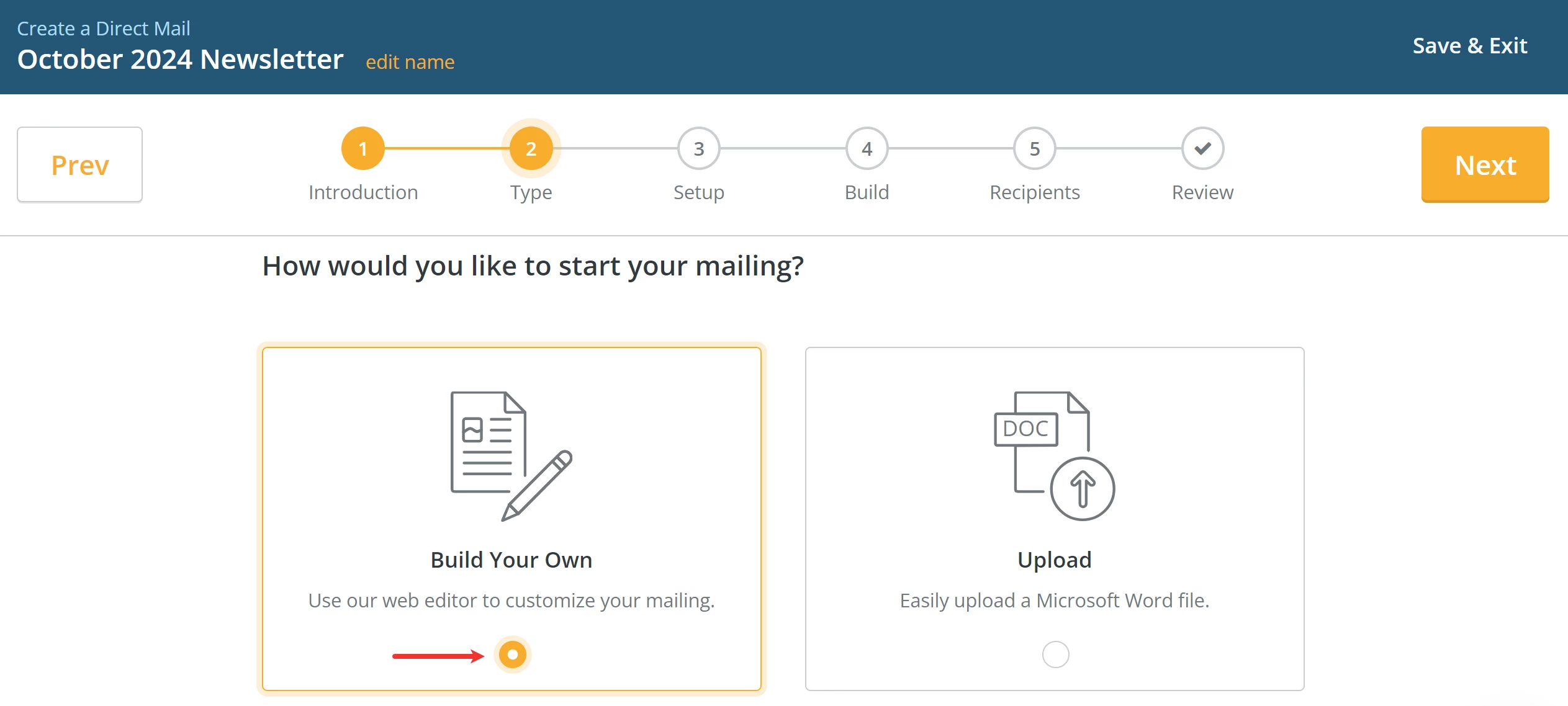Click the edit name link
The height and width of the screenshot is (706, 1568).
tap(410, 62)
